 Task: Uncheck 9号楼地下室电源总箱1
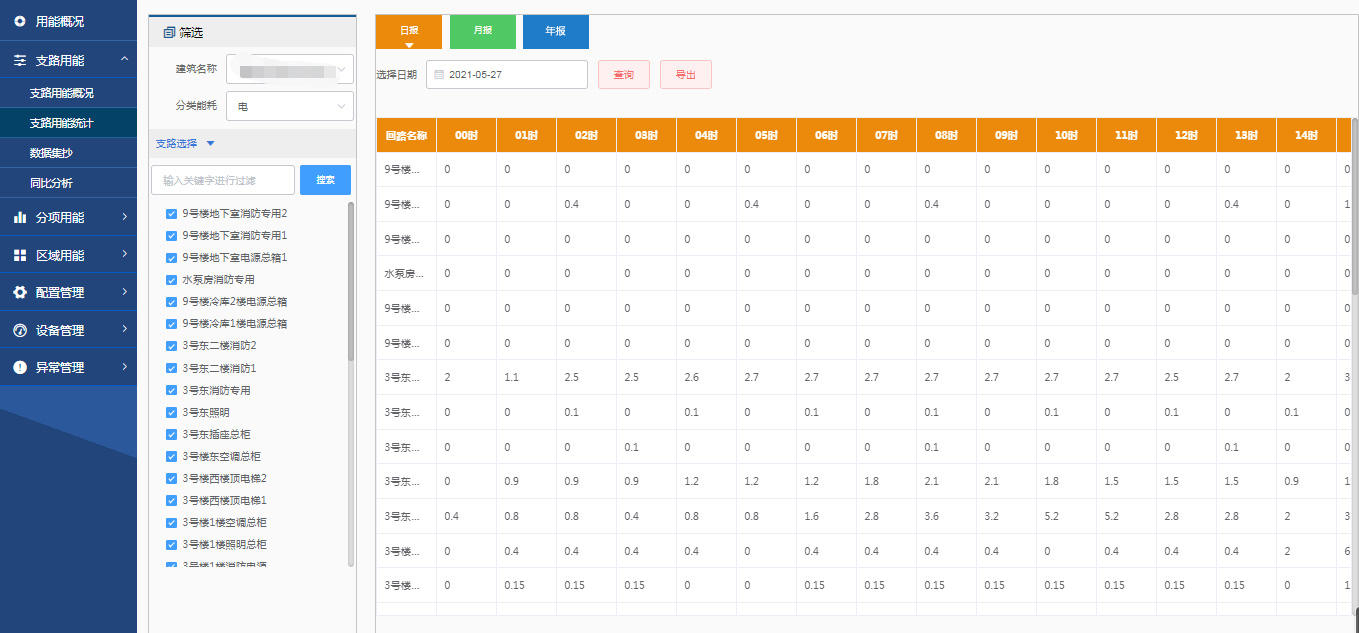(x=171, y=258)
